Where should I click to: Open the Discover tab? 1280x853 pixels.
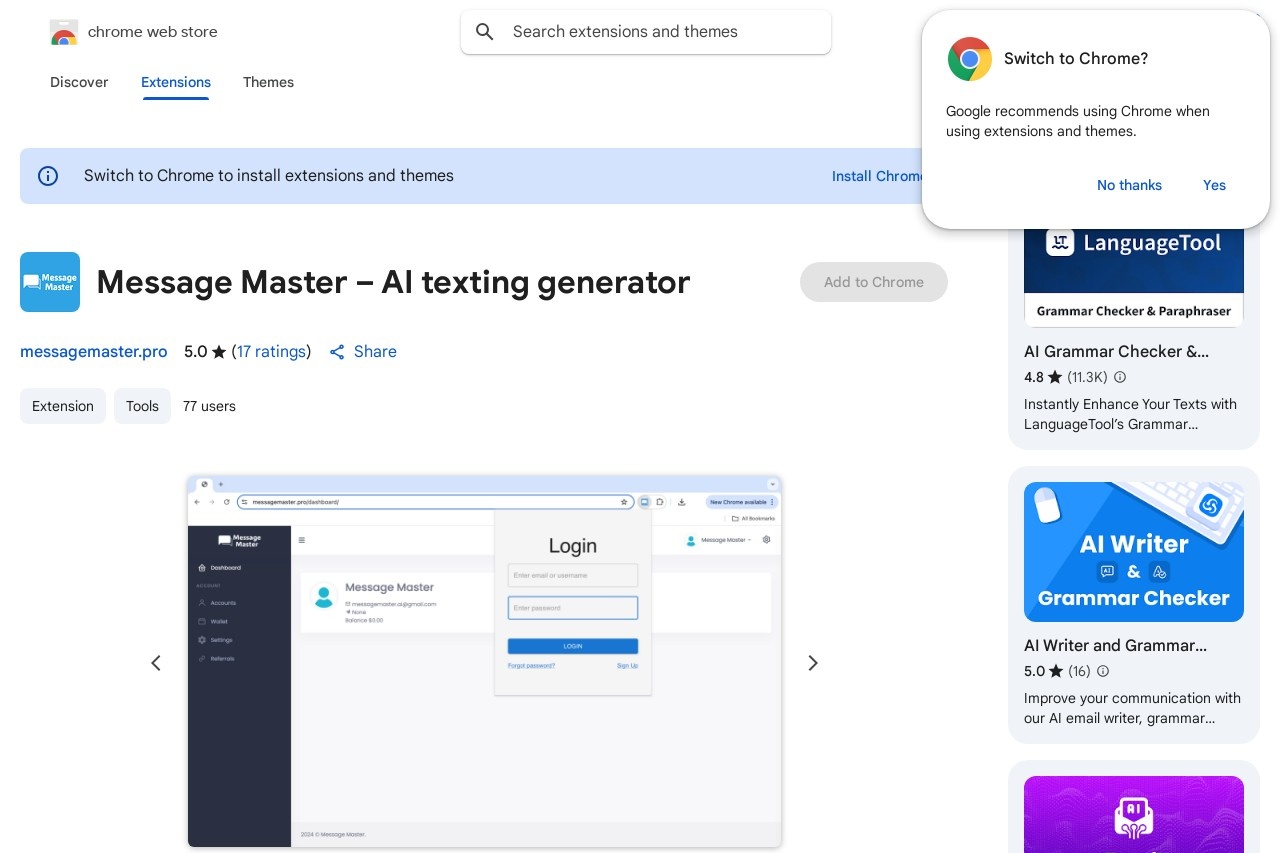(x=79, y=82)
